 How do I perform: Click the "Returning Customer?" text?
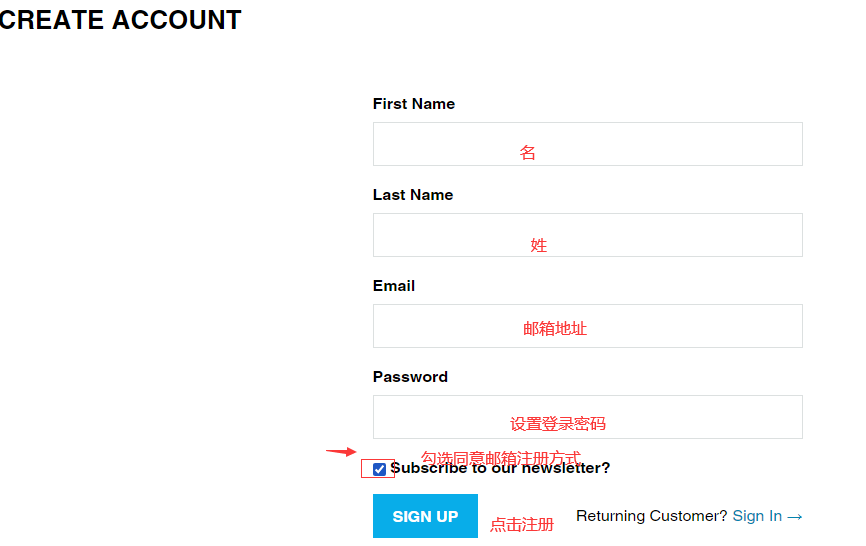[x=651, y=516]
